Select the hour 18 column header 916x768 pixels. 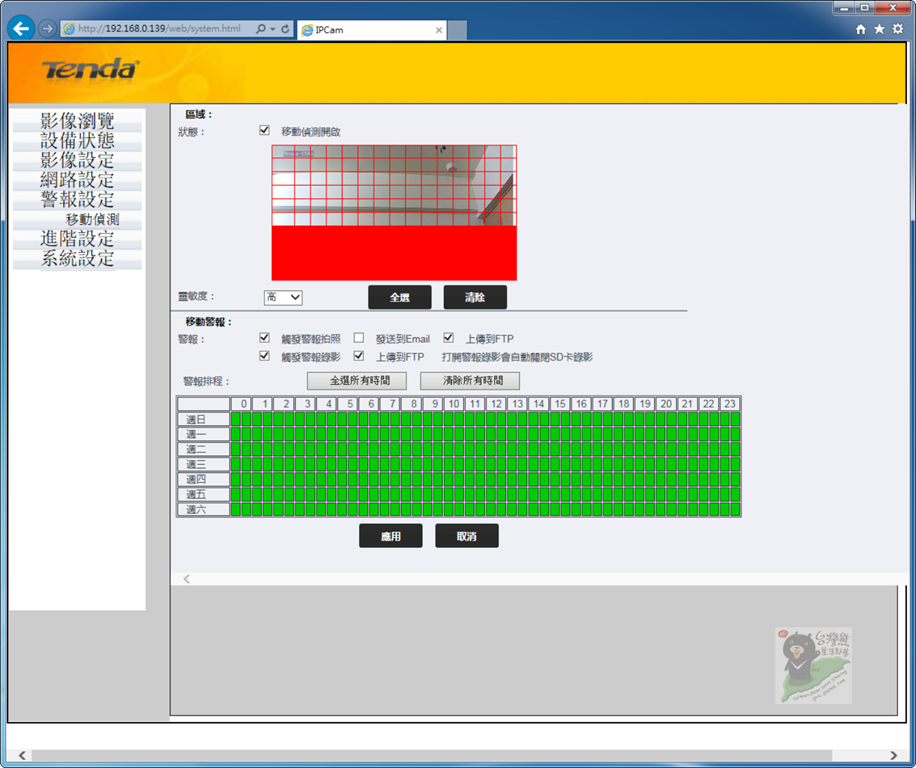623,404
